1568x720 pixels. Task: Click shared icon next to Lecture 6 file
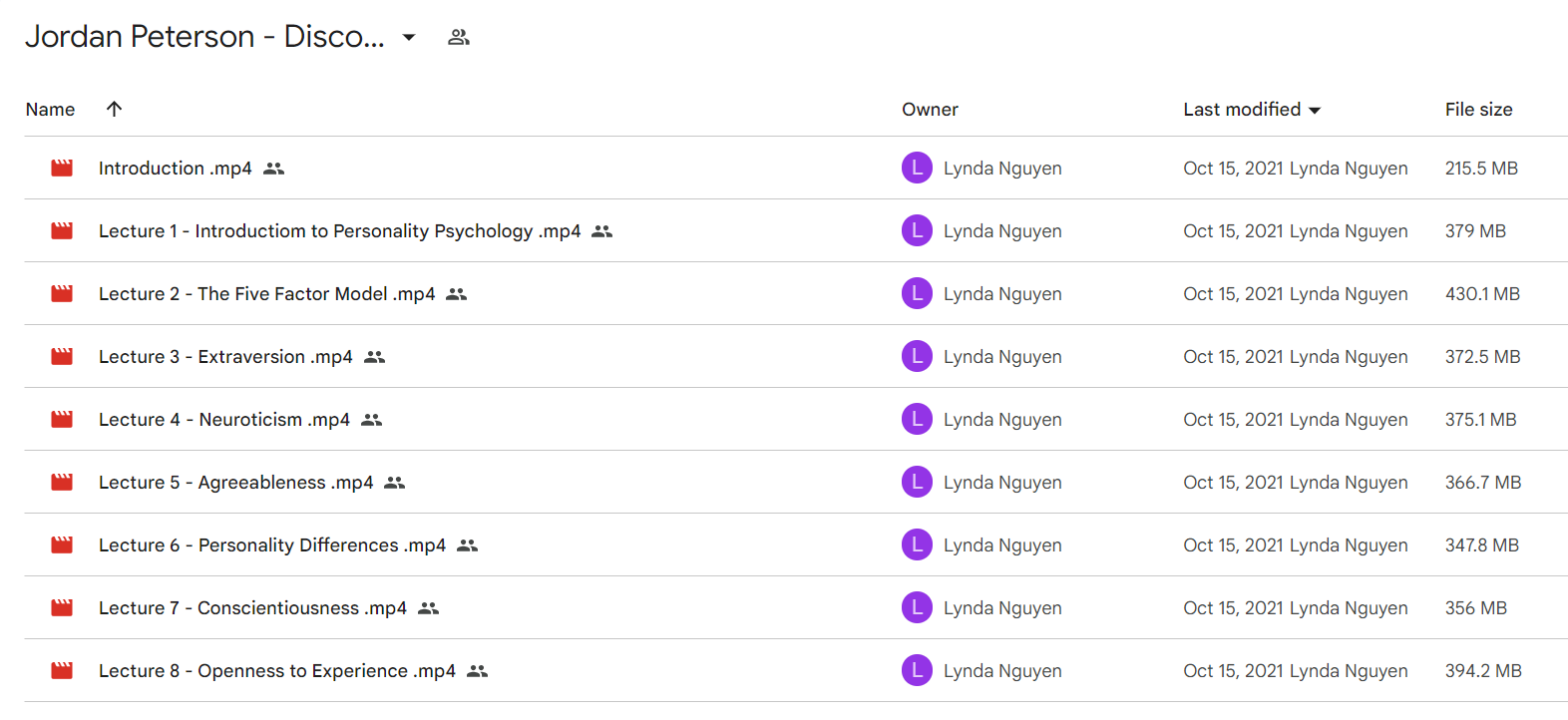coord(467,545)
